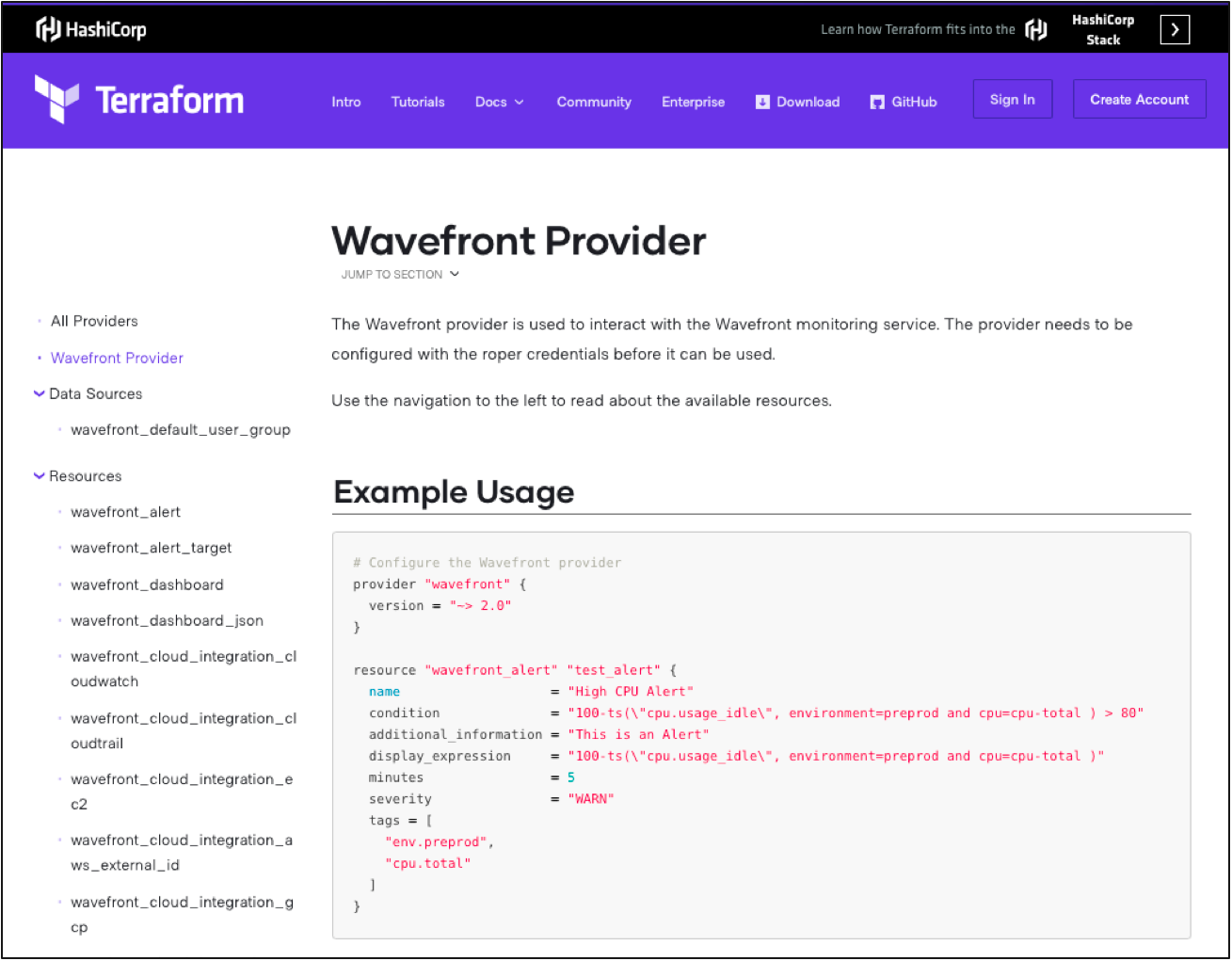The image size is (1232, 961).
Task: Open wavefront_default_user_group data source
Action: pyautogui.click(x=181, y=430)
